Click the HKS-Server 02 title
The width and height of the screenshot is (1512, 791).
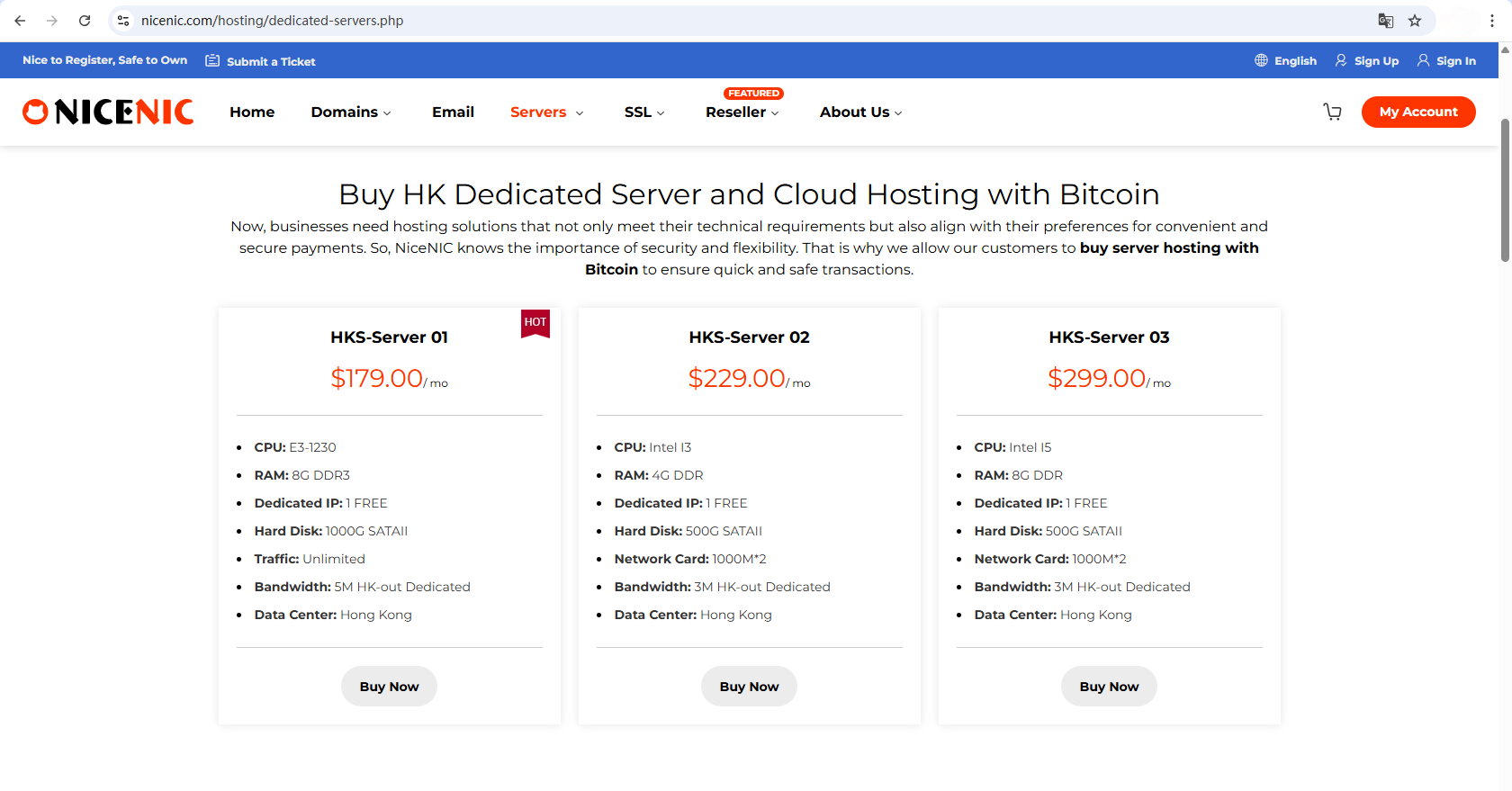pos(749,337)
